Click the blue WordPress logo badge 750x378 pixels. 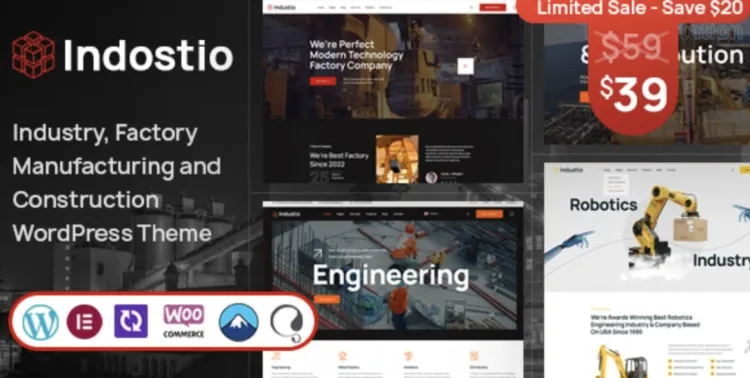click(x=41, y=322)
